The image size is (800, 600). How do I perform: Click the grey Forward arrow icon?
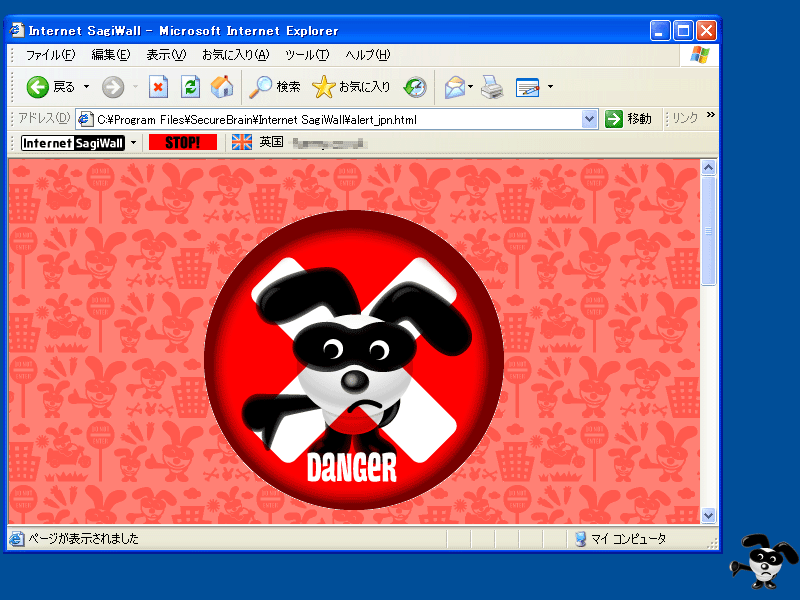click(113, 87)
